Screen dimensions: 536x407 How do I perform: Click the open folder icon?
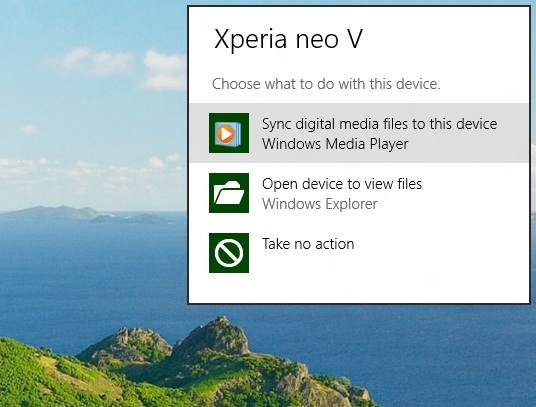click(x=229, y=193)
